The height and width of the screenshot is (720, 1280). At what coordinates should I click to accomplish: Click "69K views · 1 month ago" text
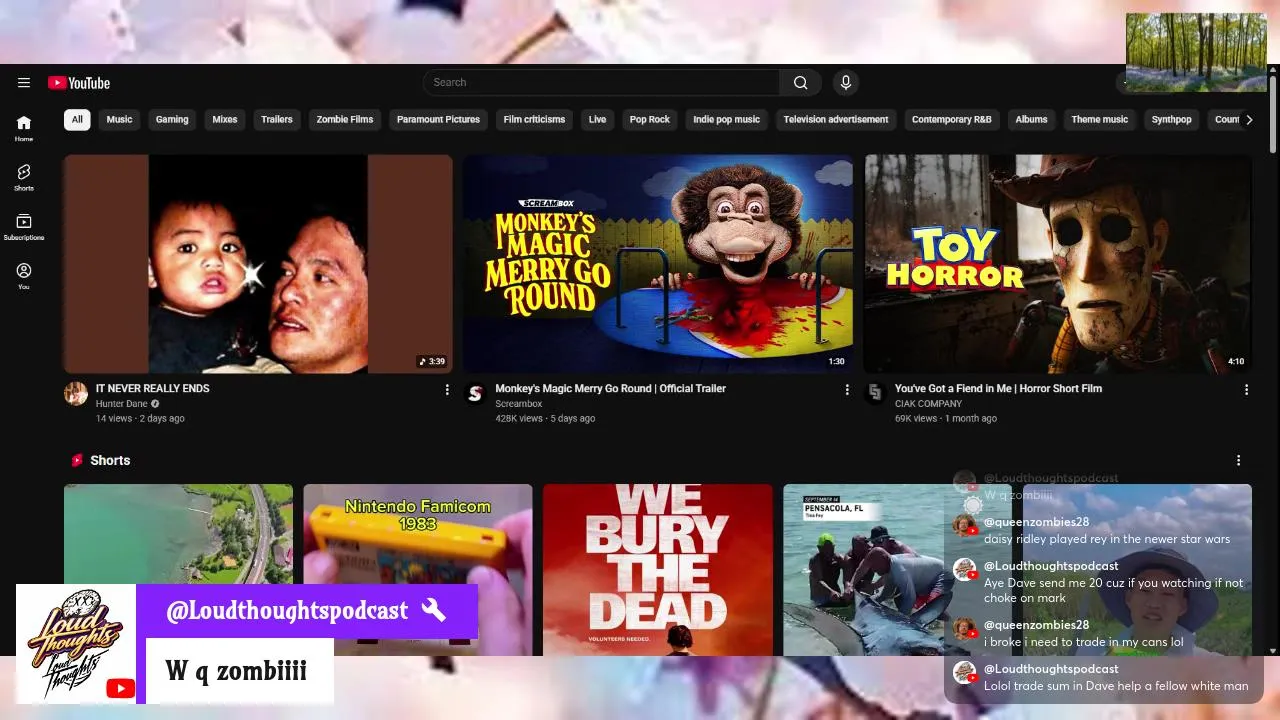(946, 418)
